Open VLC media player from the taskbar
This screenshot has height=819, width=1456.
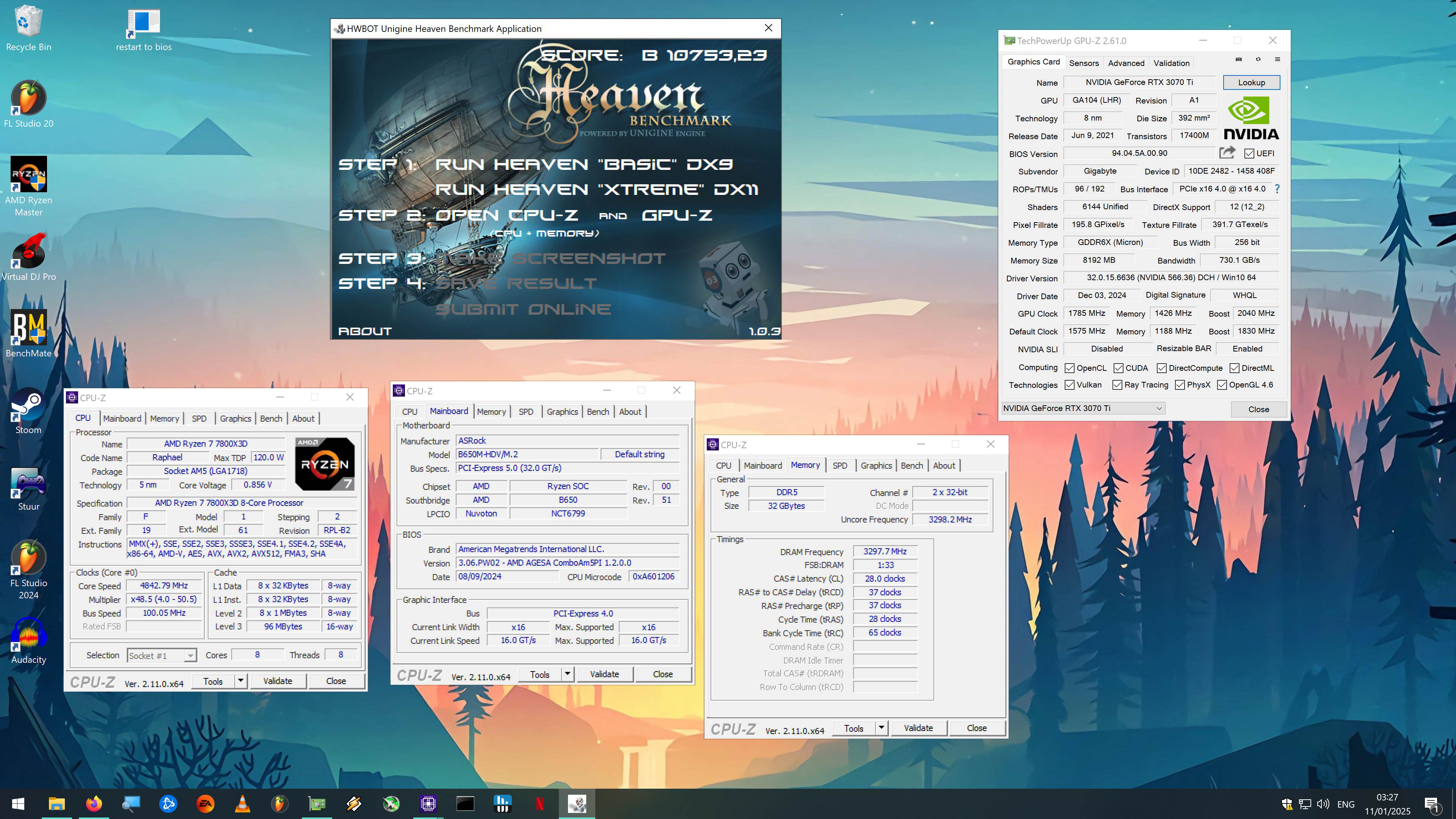coord(243,803)
